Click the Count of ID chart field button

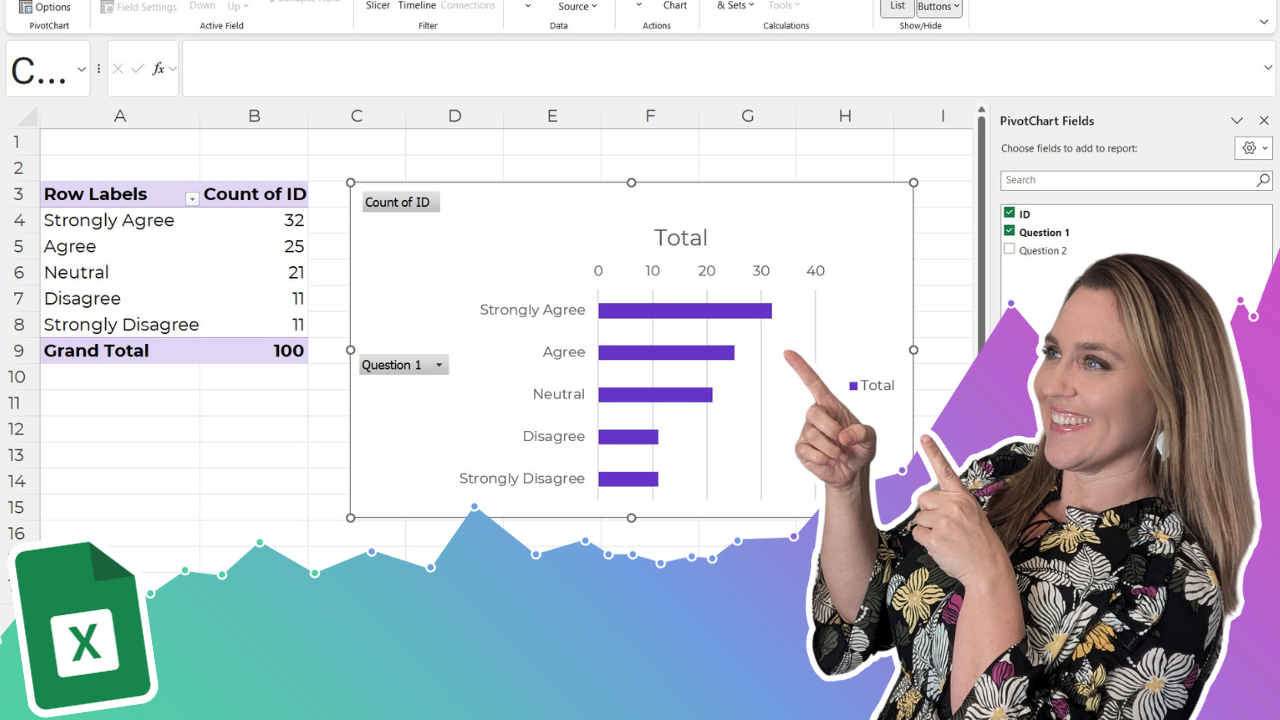[x=401, y=202]
